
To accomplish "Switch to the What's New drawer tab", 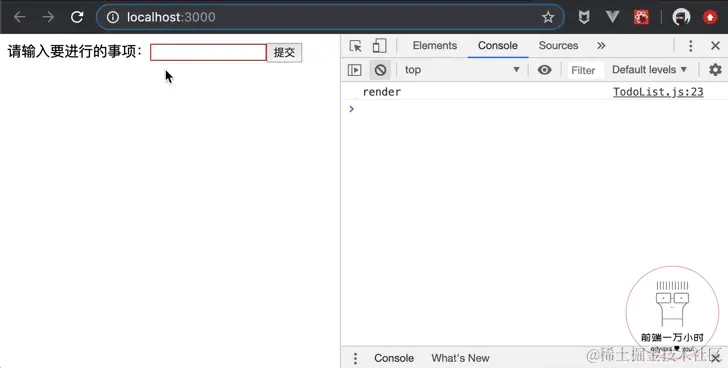I will click(460, 358).
